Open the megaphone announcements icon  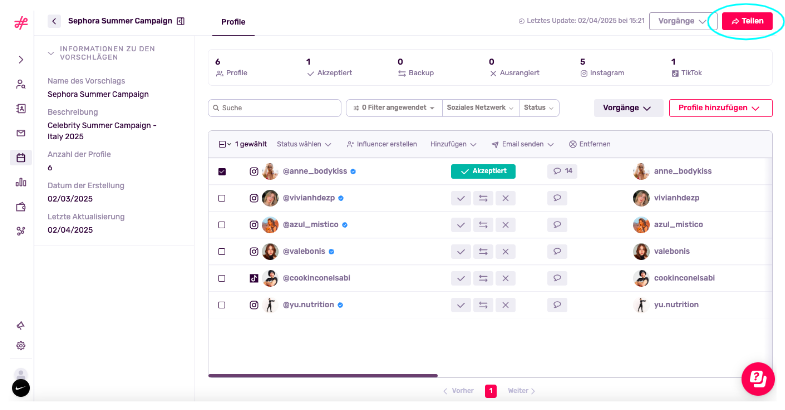(21, 325)
